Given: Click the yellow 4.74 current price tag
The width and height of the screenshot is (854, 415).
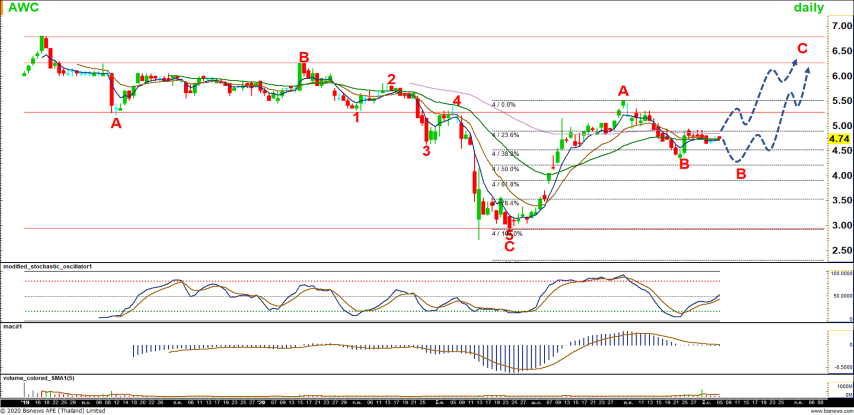Looking at the screenshot, I should pos(839,139).
